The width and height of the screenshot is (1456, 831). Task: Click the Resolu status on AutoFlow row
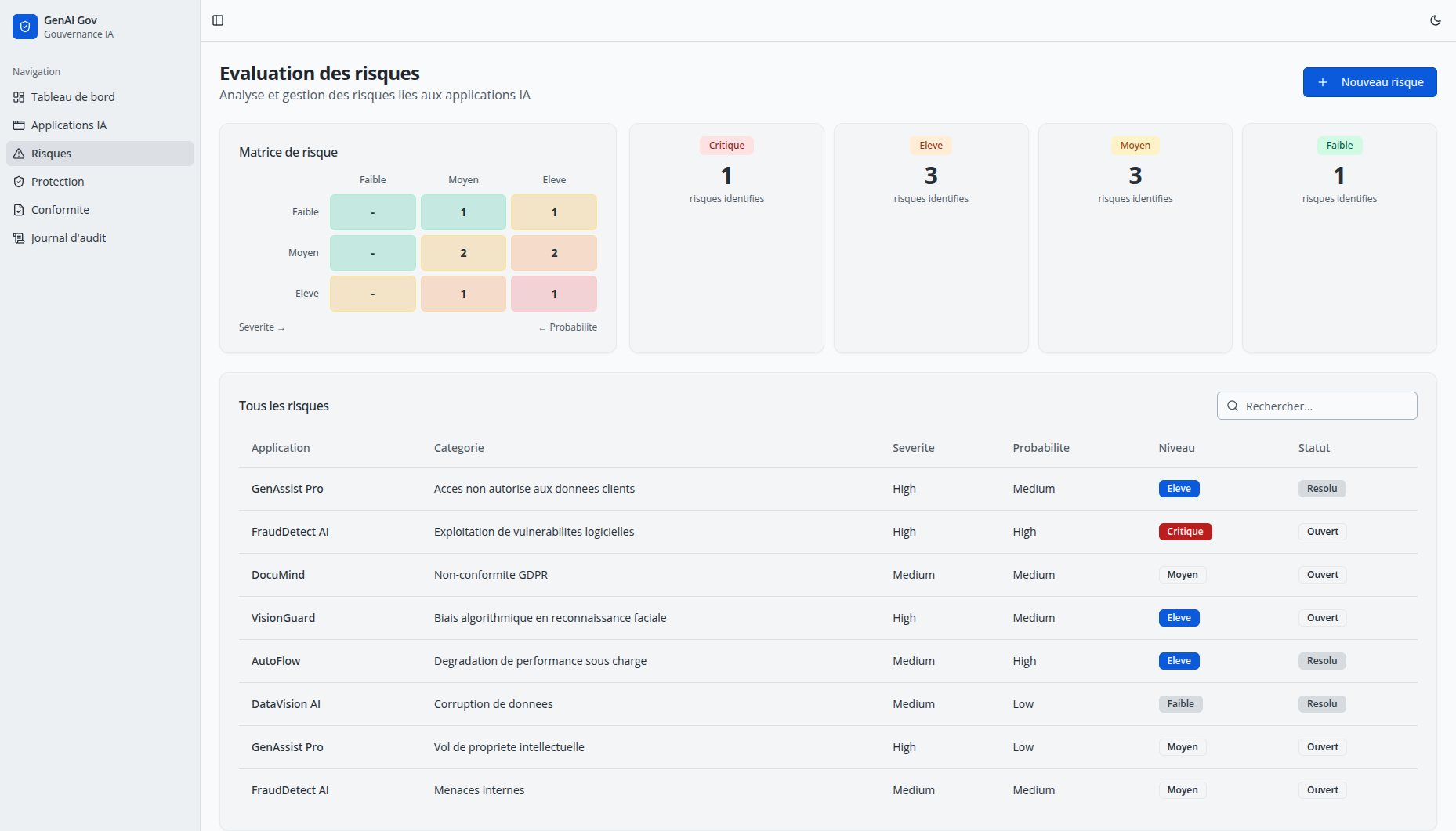coord(1322,661)
